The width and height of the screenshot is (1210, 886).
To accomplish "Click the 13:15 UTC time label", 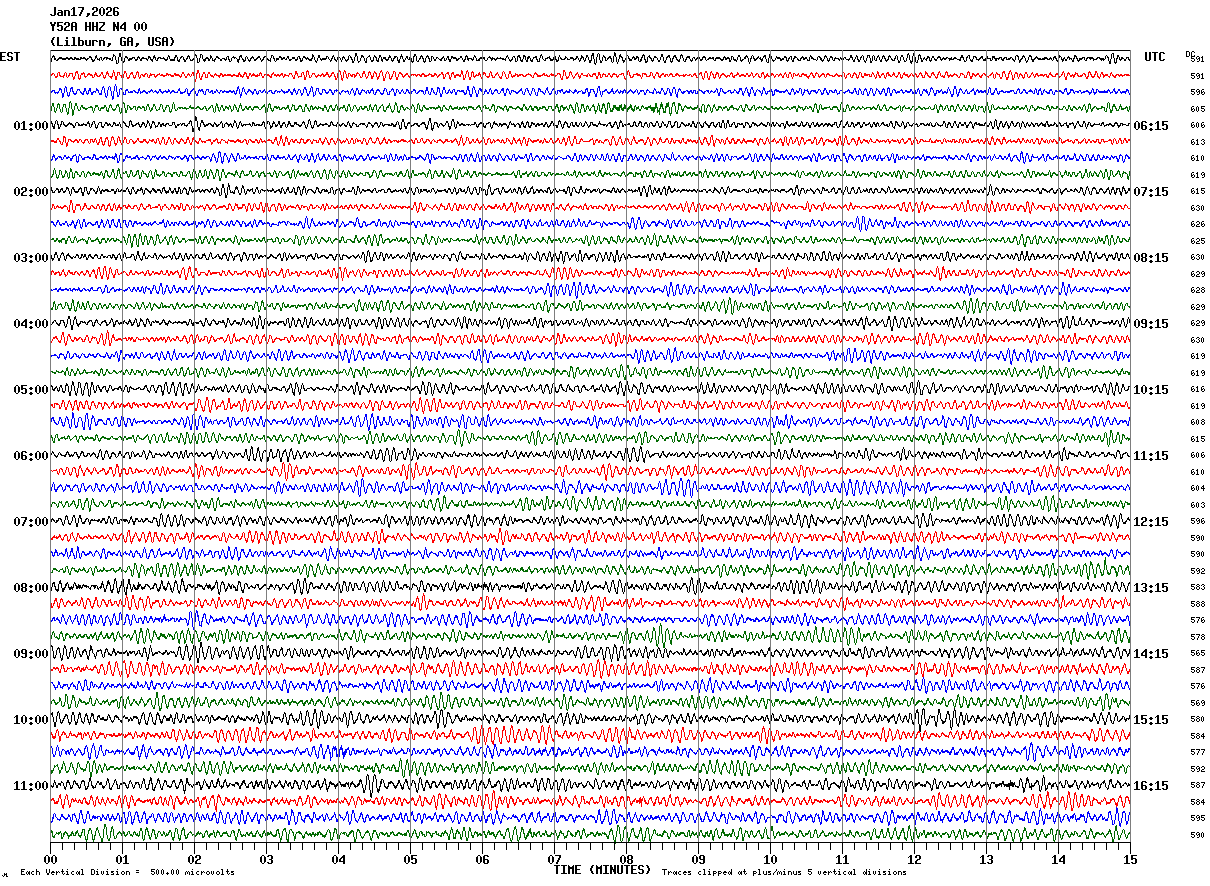I will [1151, 588].
